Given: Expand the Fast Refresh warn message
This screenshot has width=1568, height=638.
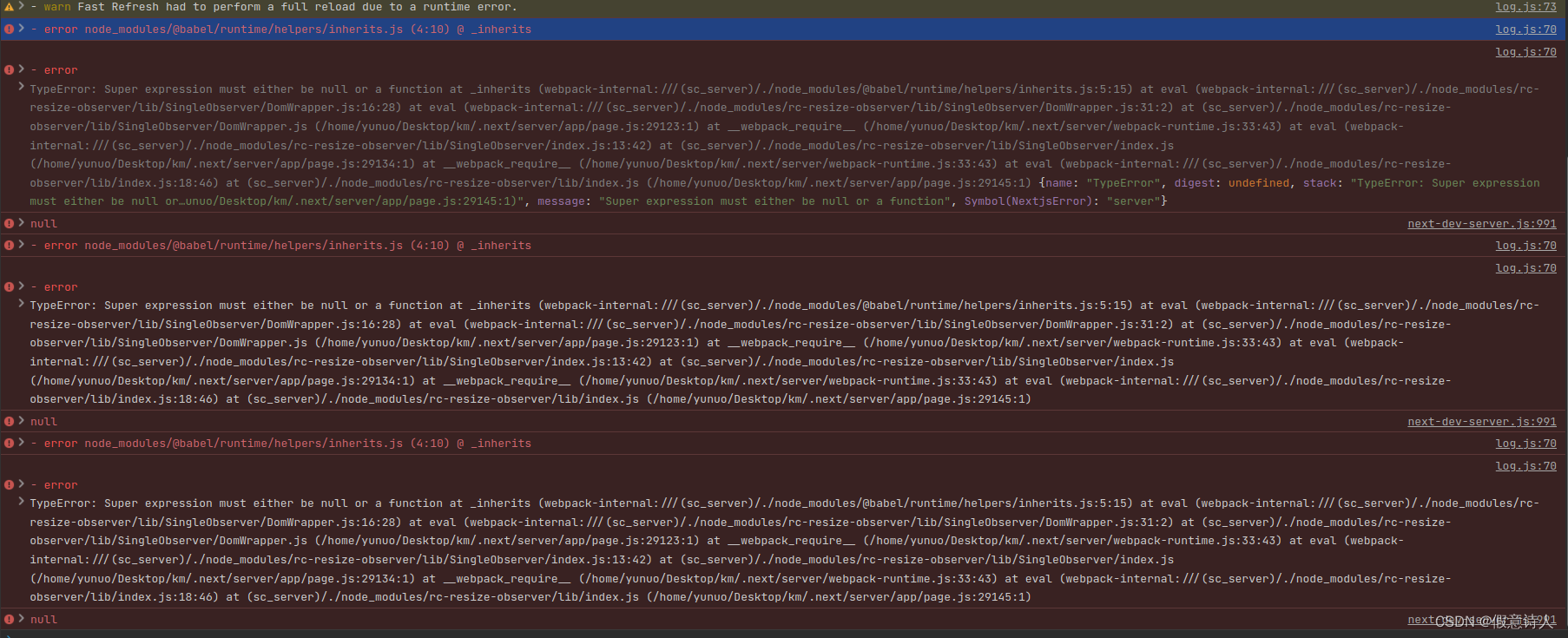Looking at the screenshot, I should click(22, 6).
